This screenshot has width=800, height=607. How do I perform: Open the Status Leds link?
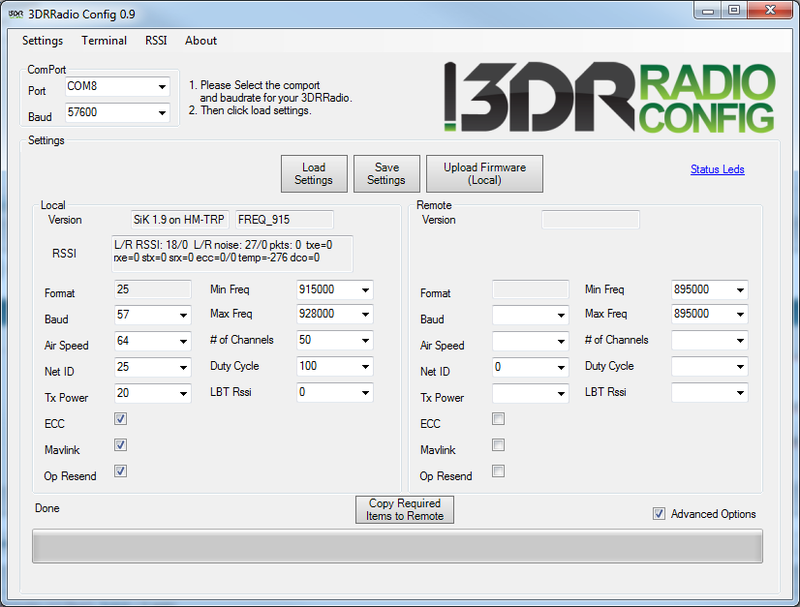point(717,169)
